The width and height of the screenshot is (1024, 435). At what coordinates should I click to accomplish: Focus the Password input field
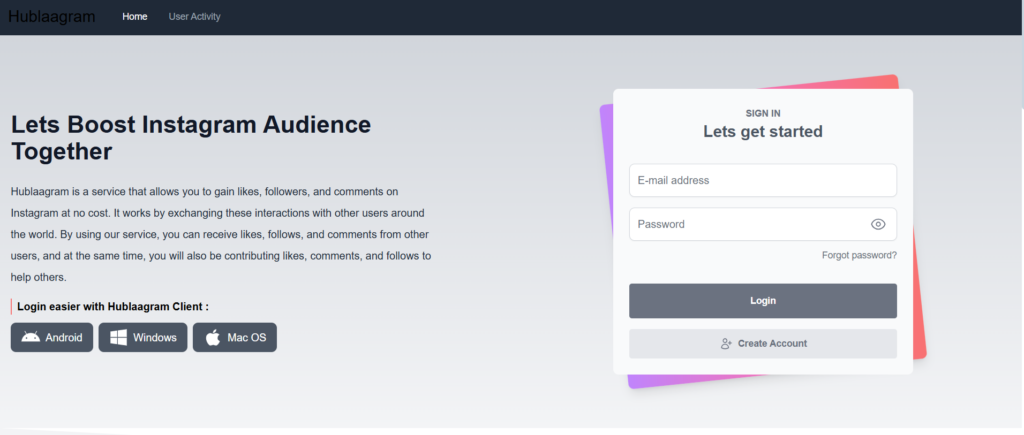coord(763,224)
